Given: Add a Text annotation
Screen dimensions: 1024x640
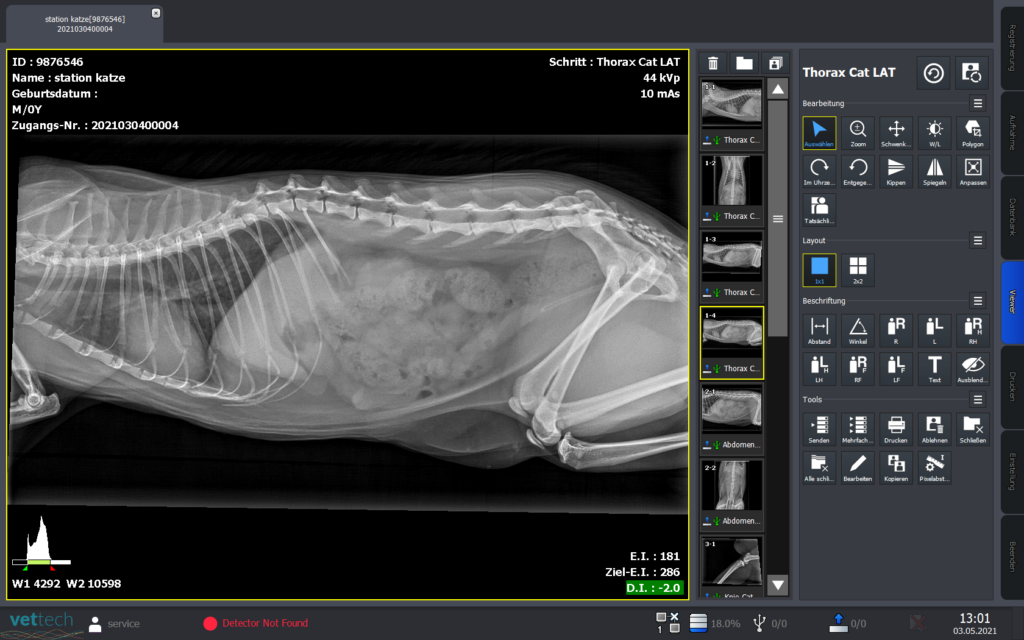Looking at the screenshot, I should click(x=935, y=369).
